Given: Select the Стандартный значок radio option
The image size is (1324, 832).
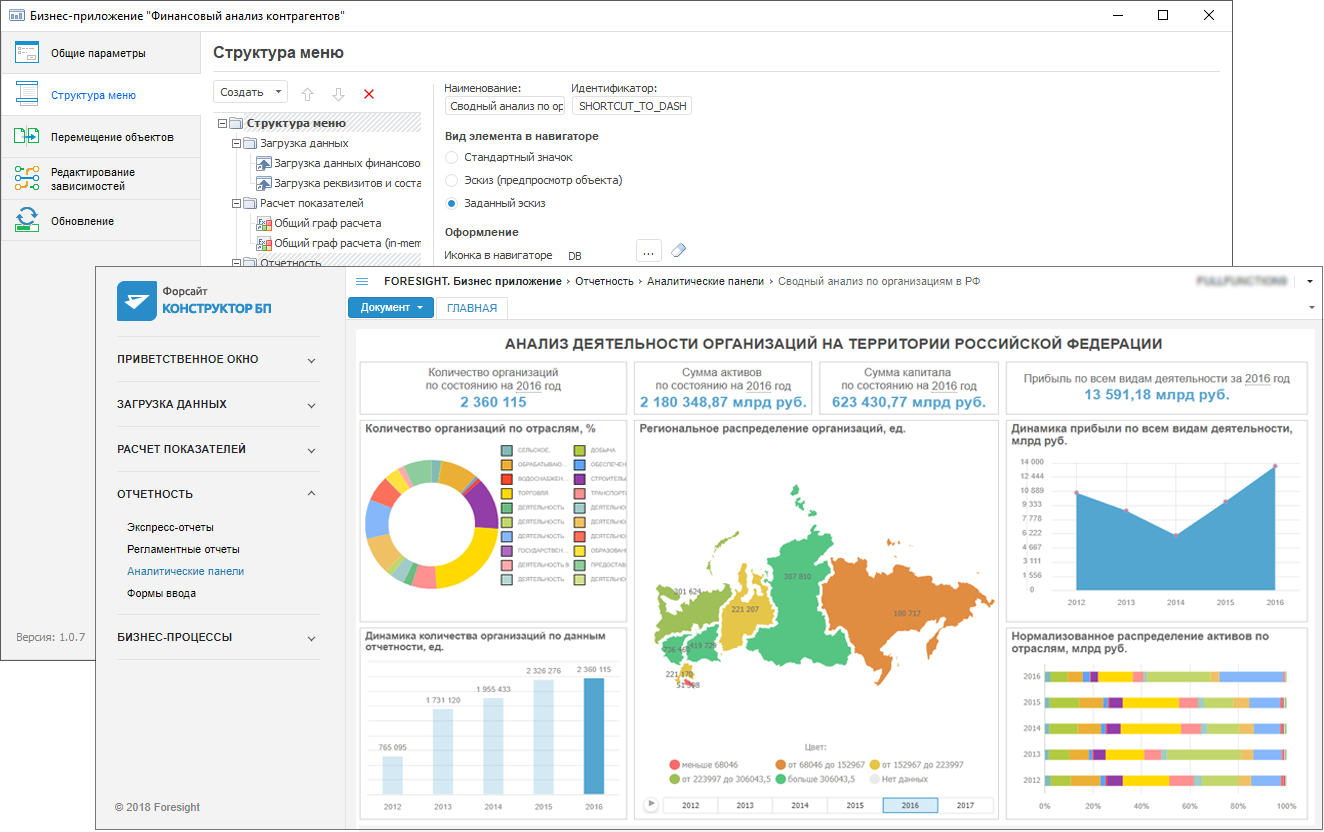Looking at the screenshot, I should 452,158.
